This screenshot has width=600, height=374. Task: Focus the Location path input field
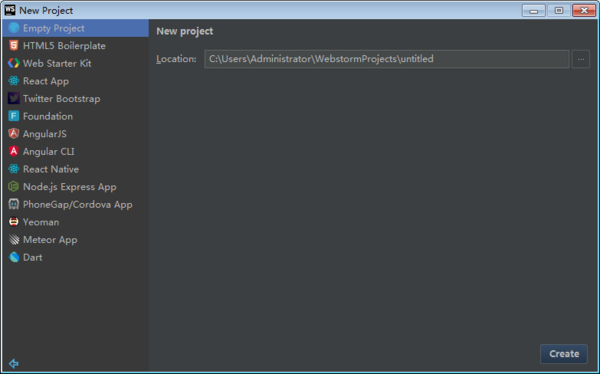click(386, 59)
